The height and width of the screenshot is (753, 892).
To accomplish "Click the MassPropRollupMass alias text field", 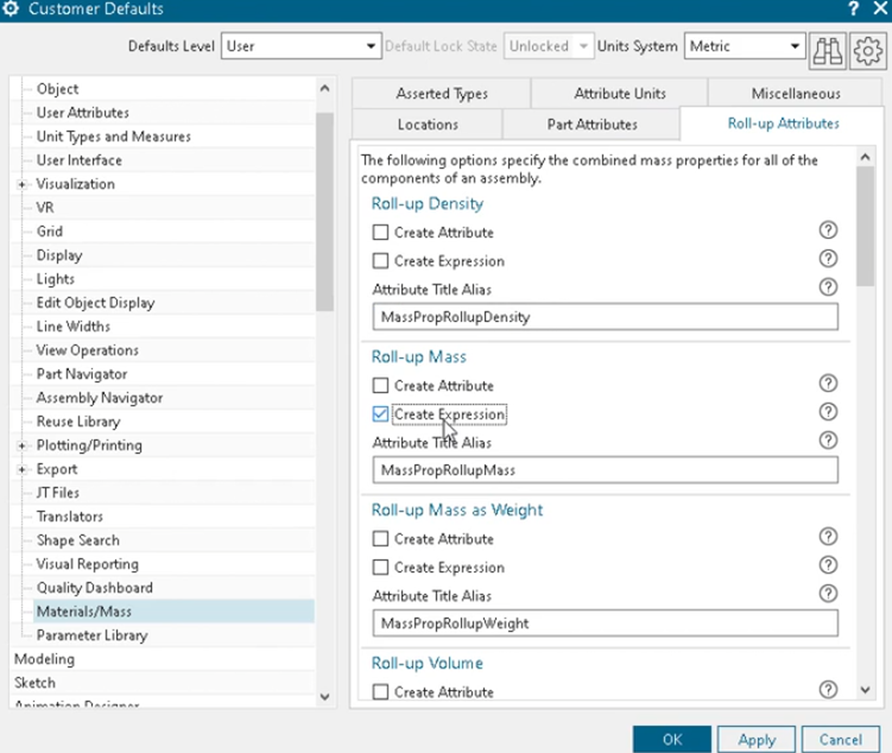I will 605,470.
